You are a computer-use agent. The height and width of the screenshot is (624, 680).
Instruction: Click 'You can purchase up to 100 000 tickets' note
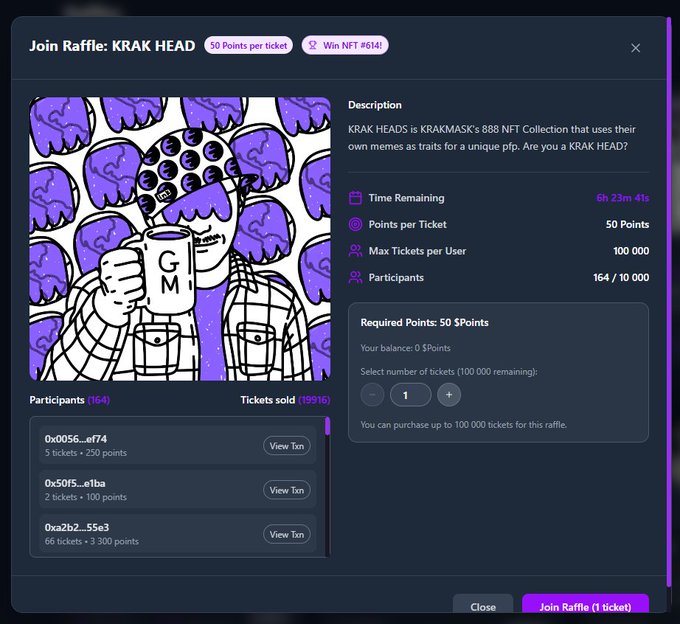coord(464,425)
